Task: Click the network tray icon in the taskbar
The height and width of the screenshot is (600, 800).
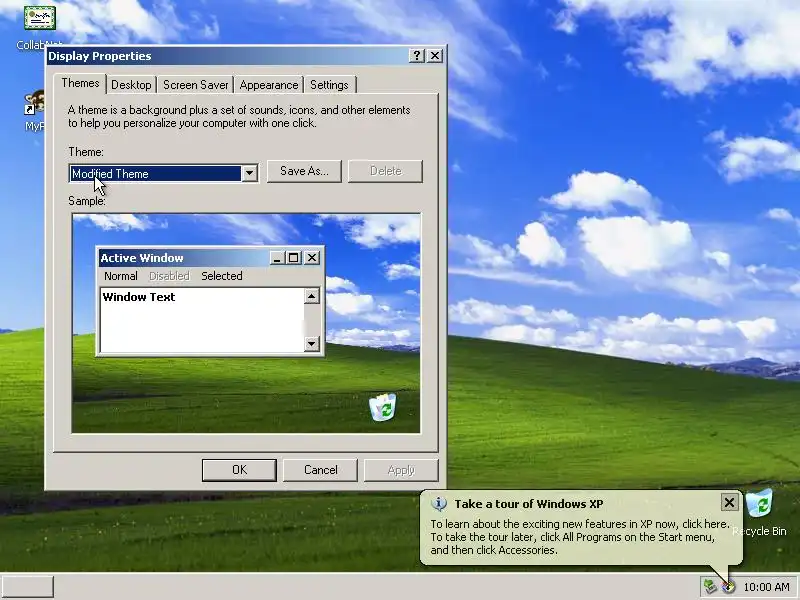Action: coord(710,586)
